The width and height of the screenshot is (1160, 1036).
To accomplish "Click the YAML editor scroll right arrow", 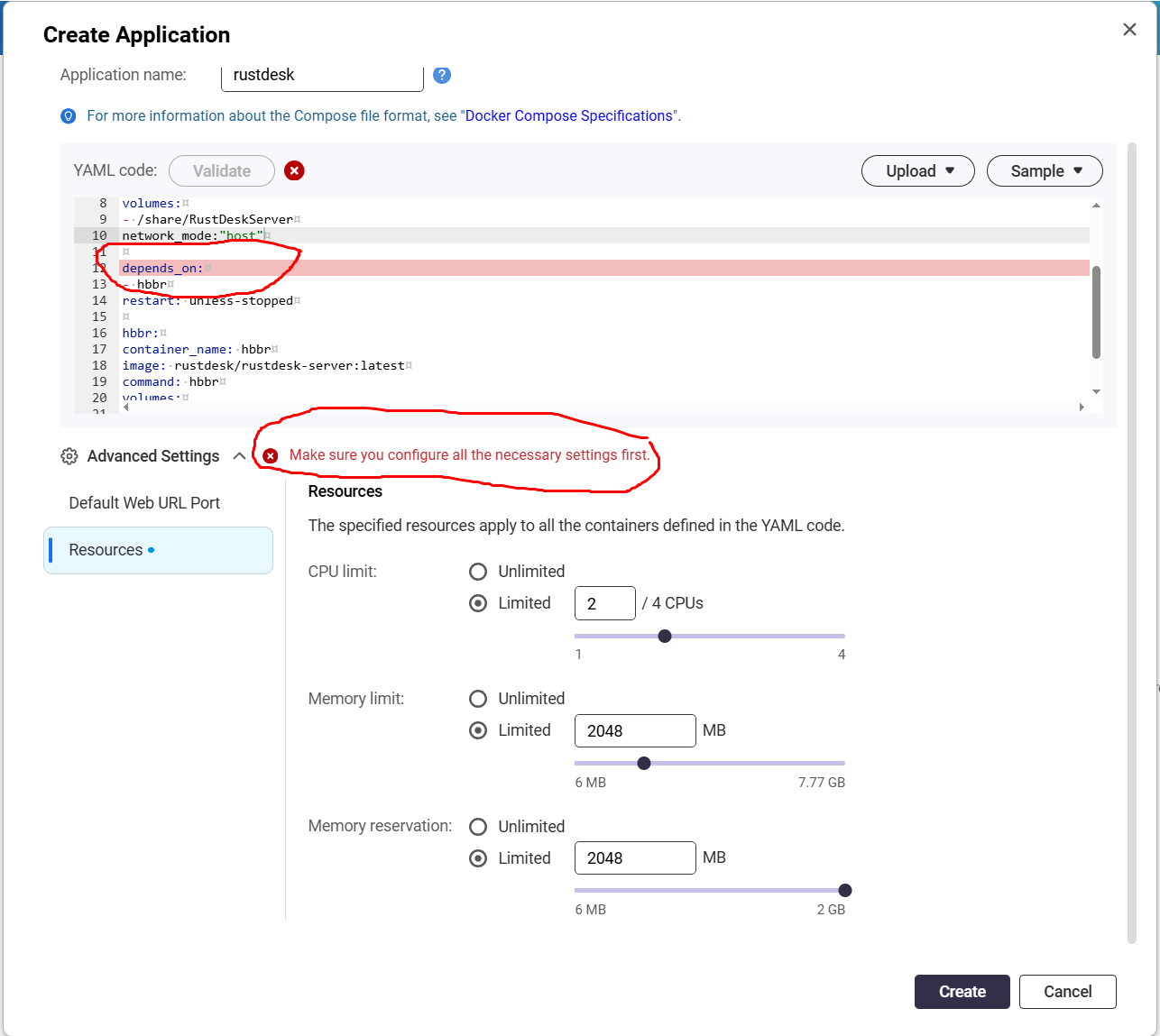I will coord(1082,408).
